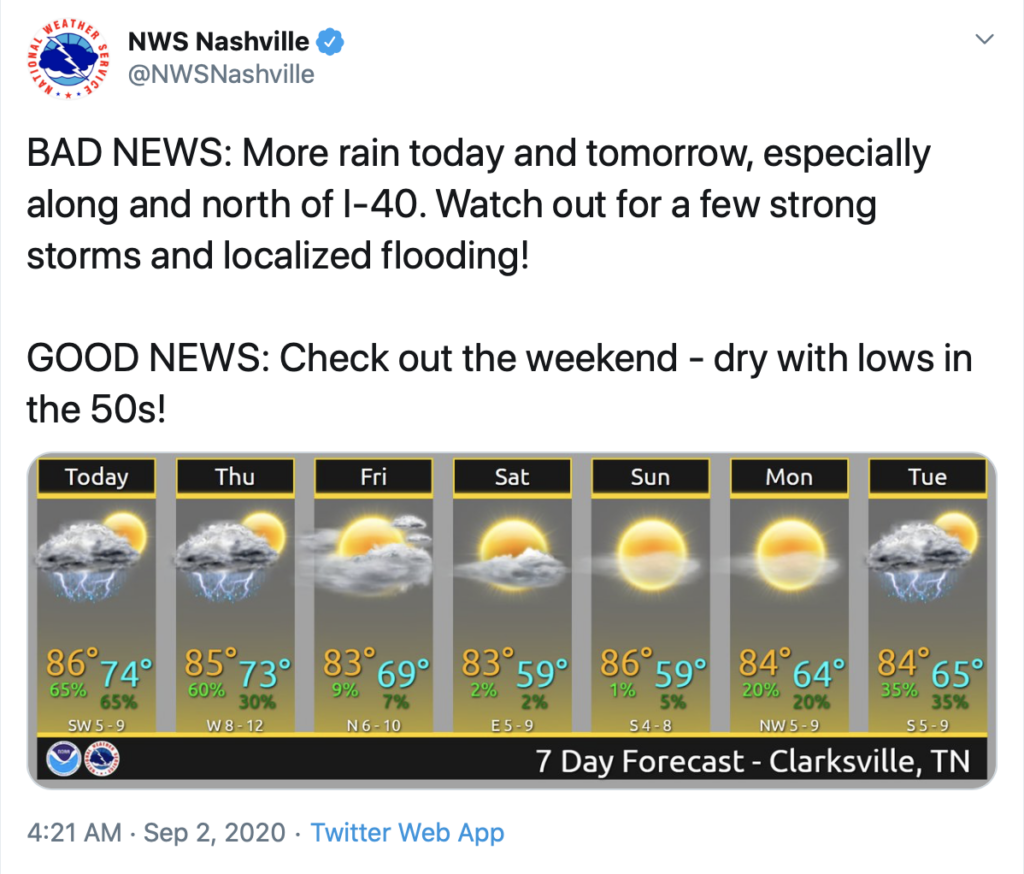Click the Today thunderstorm weather icon
1024x874 pixels.
[92, 557]
